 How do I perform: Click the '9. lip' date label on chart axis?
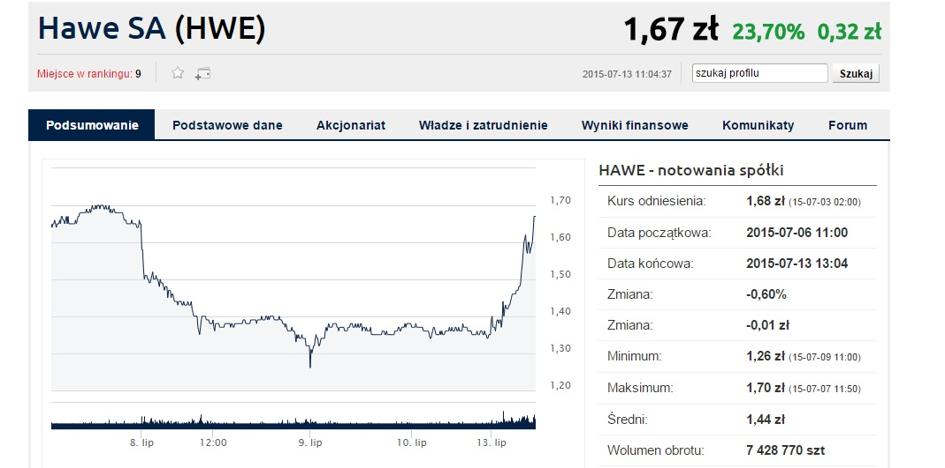tap(310, 442)
